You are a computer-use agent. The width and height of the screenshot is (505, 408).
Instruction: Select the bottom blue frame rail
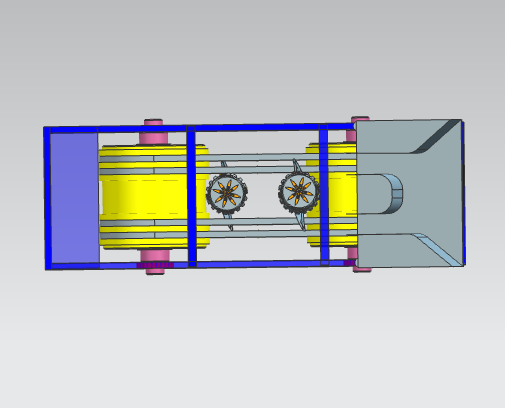point(200,265)
